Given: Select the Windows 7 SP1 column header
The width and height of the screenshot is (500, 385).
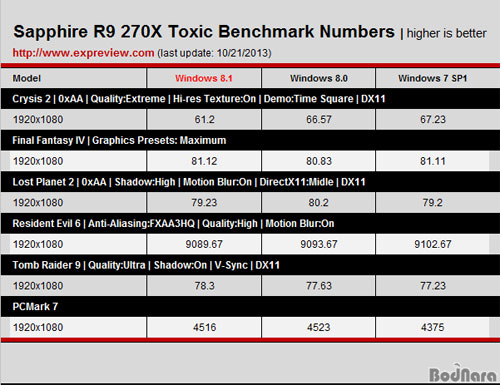Looking at the screenshot, I should pyautogui.click(x=432, y=78).
